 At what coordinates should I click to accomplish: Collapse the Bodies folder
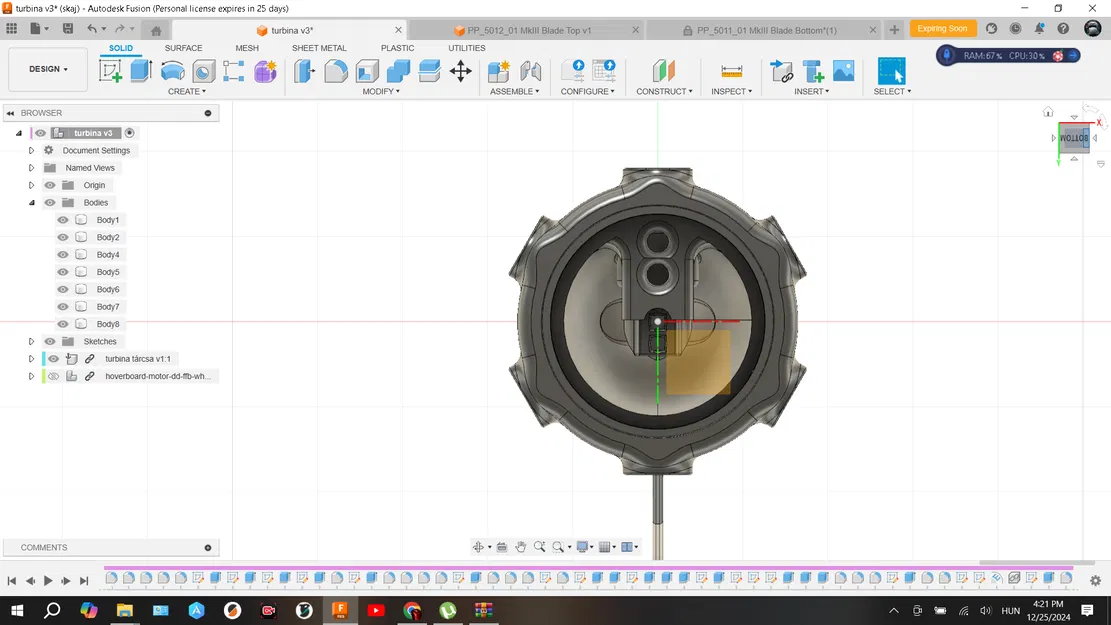[x=32, y=203]
